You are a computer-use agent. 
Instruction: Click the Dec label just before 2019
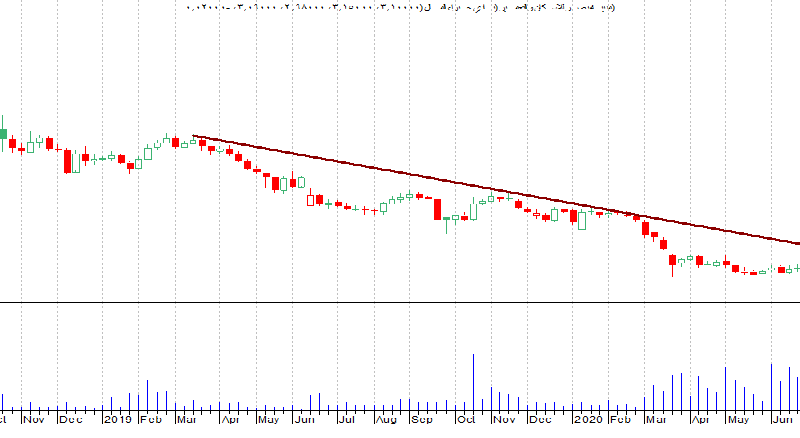70,420
